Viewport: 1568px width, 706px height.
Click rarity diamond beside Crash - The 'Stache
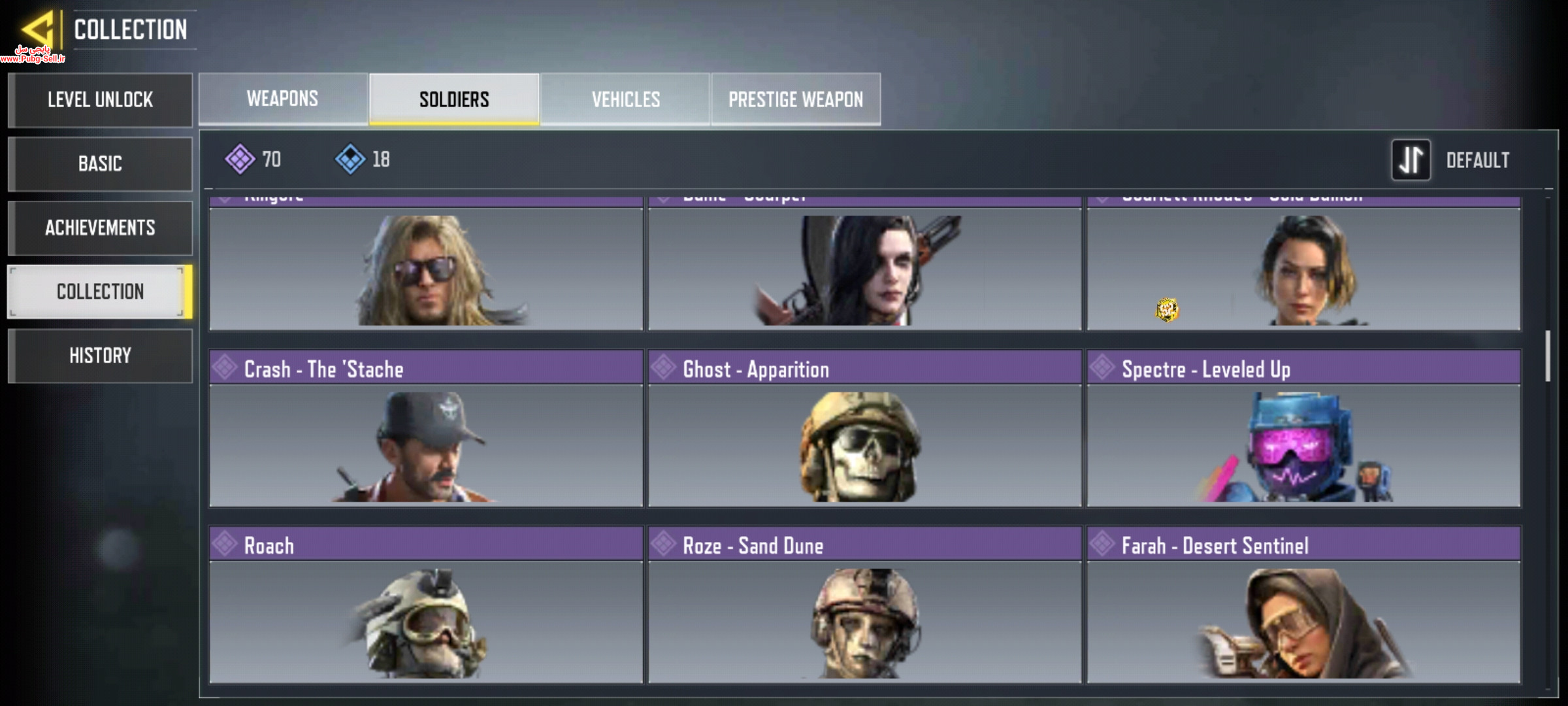pos(225,368)
